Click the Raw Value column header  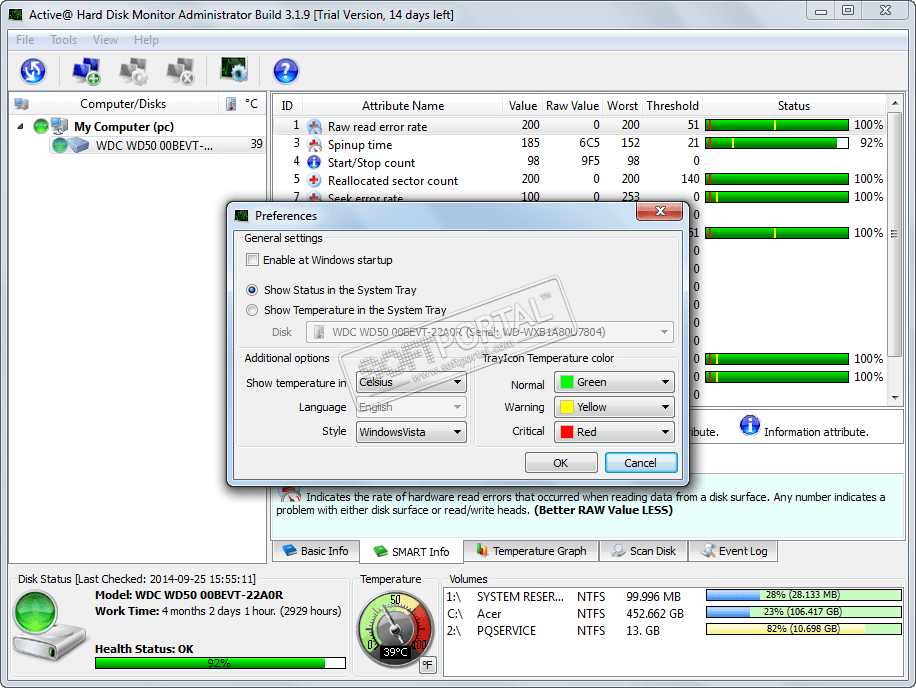point(572,106)
